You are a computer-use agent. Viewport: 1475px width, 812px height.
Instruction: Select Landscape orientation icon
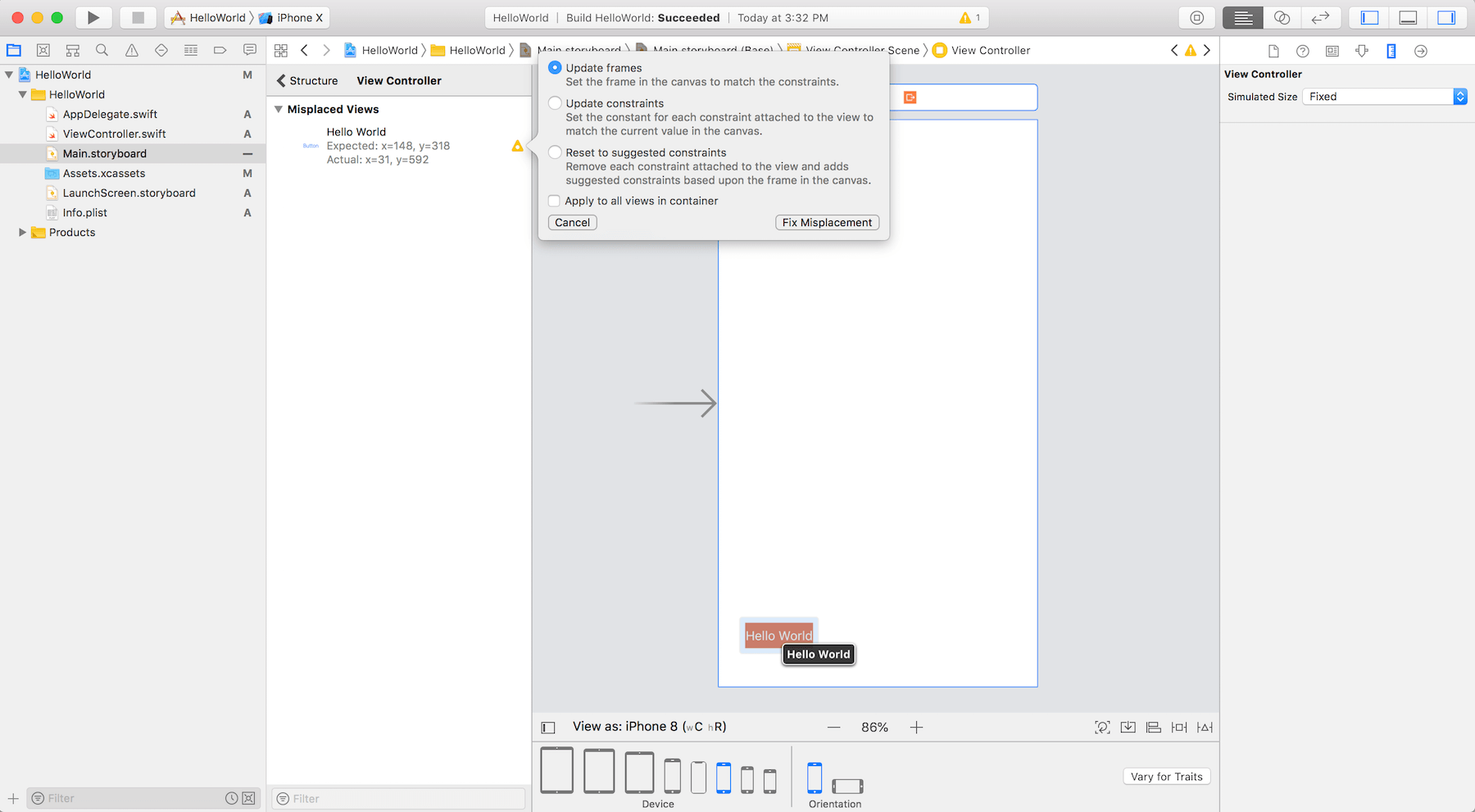click(x=847, y=787)
